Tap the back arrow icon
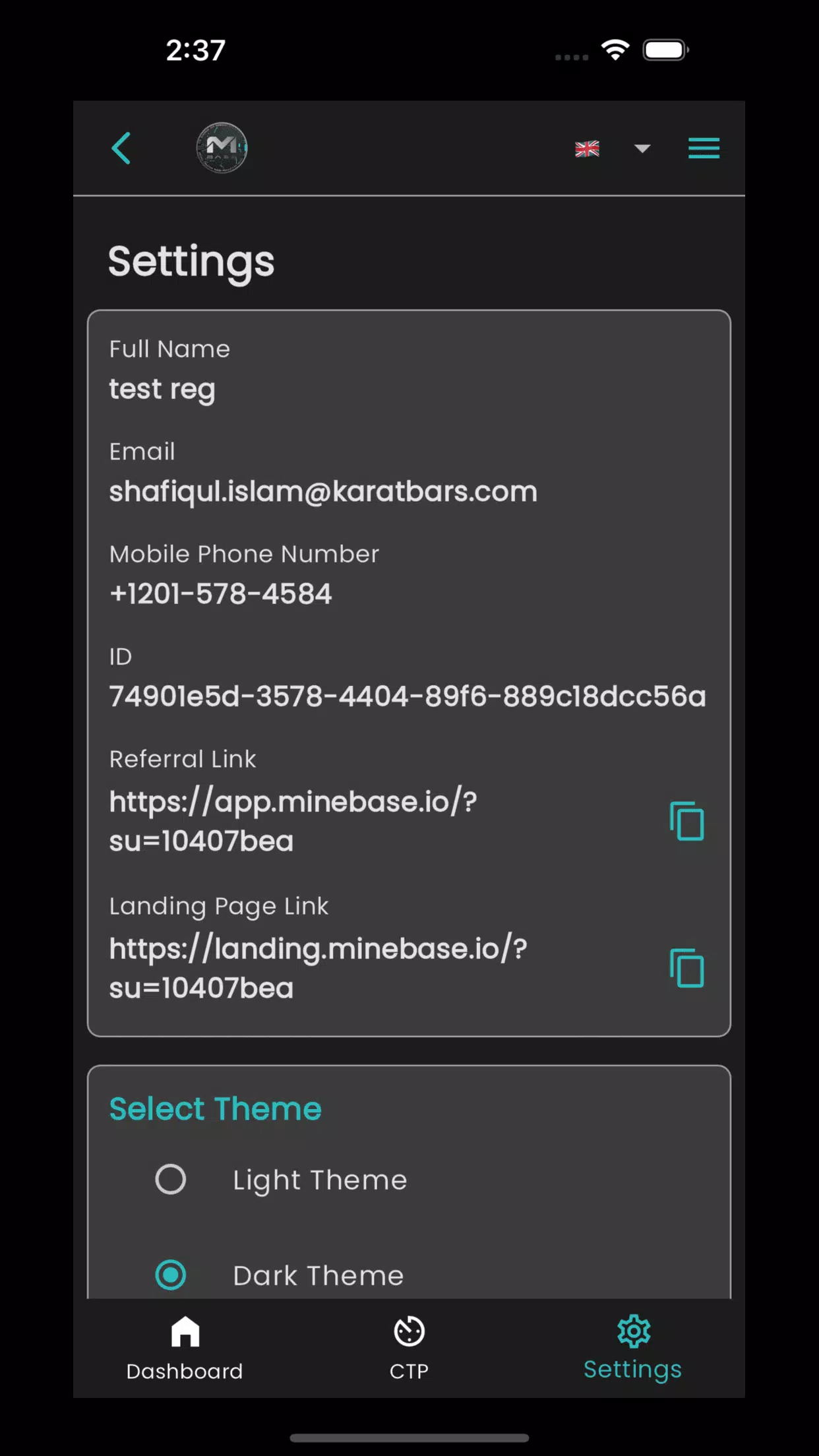This screenshot has height=1456, width=819. pos(121,148)
